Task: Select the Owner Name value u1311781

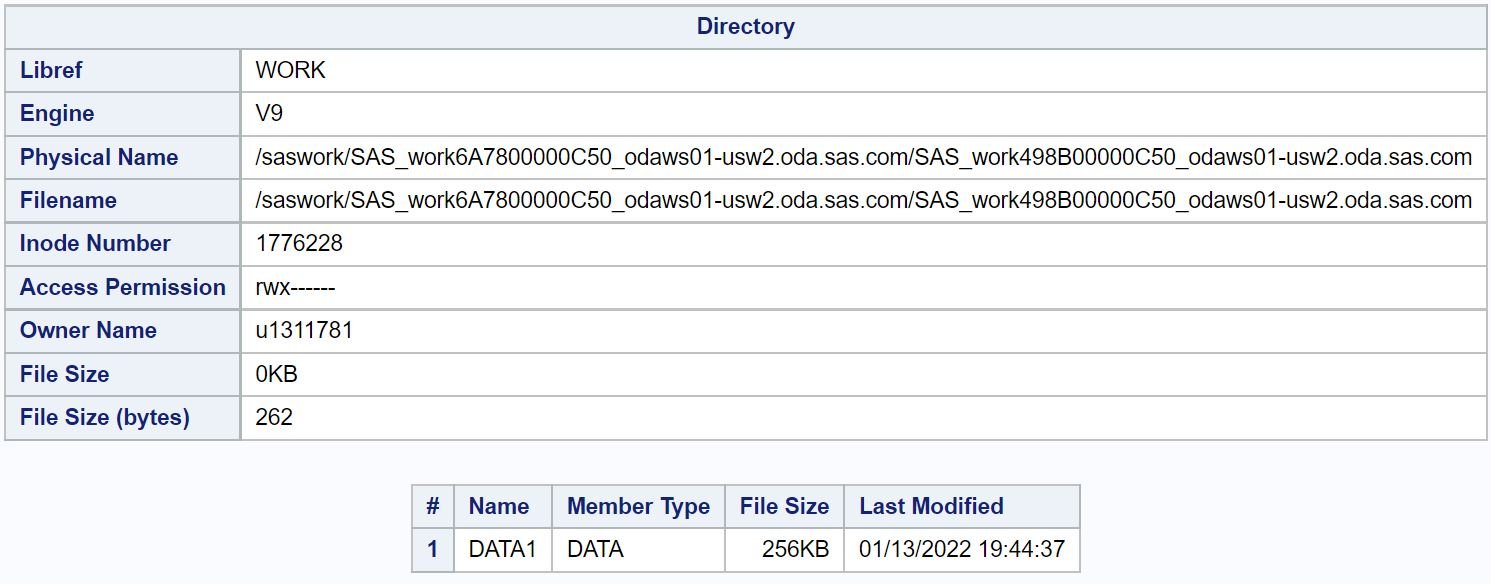Action: [x=304, y=330]
